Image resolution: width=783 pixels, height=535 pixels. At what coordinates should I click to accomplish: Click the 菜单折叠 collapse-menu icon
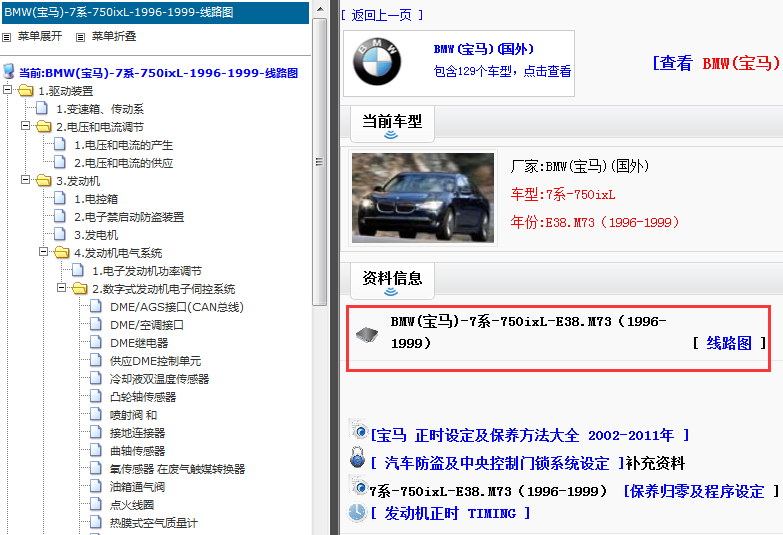click(x=80, y=37)
